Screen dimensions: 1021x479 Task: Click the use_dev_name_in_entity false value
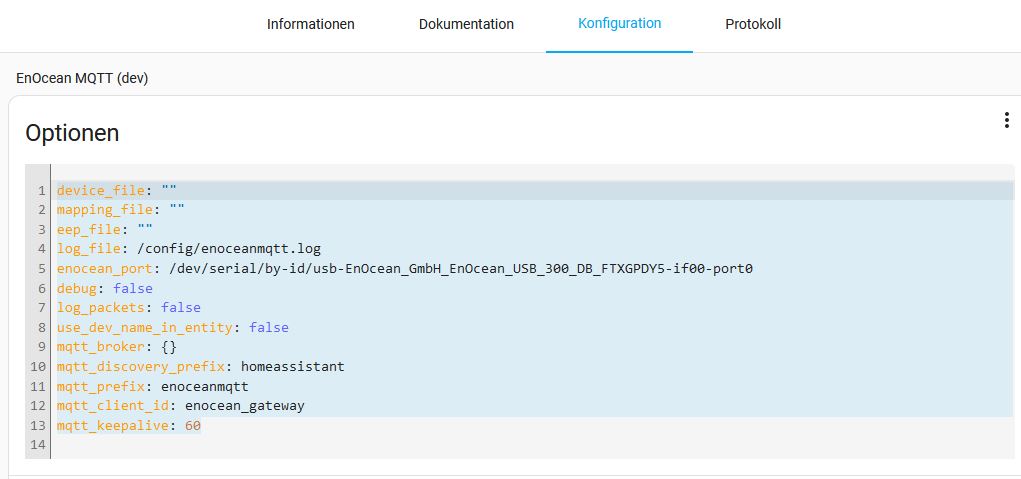(269, 327)
